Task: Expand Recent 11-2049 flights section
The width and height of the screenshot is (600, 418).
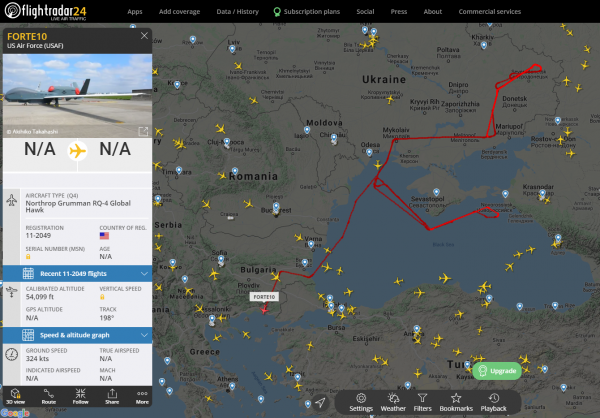Action: [78, 272]
